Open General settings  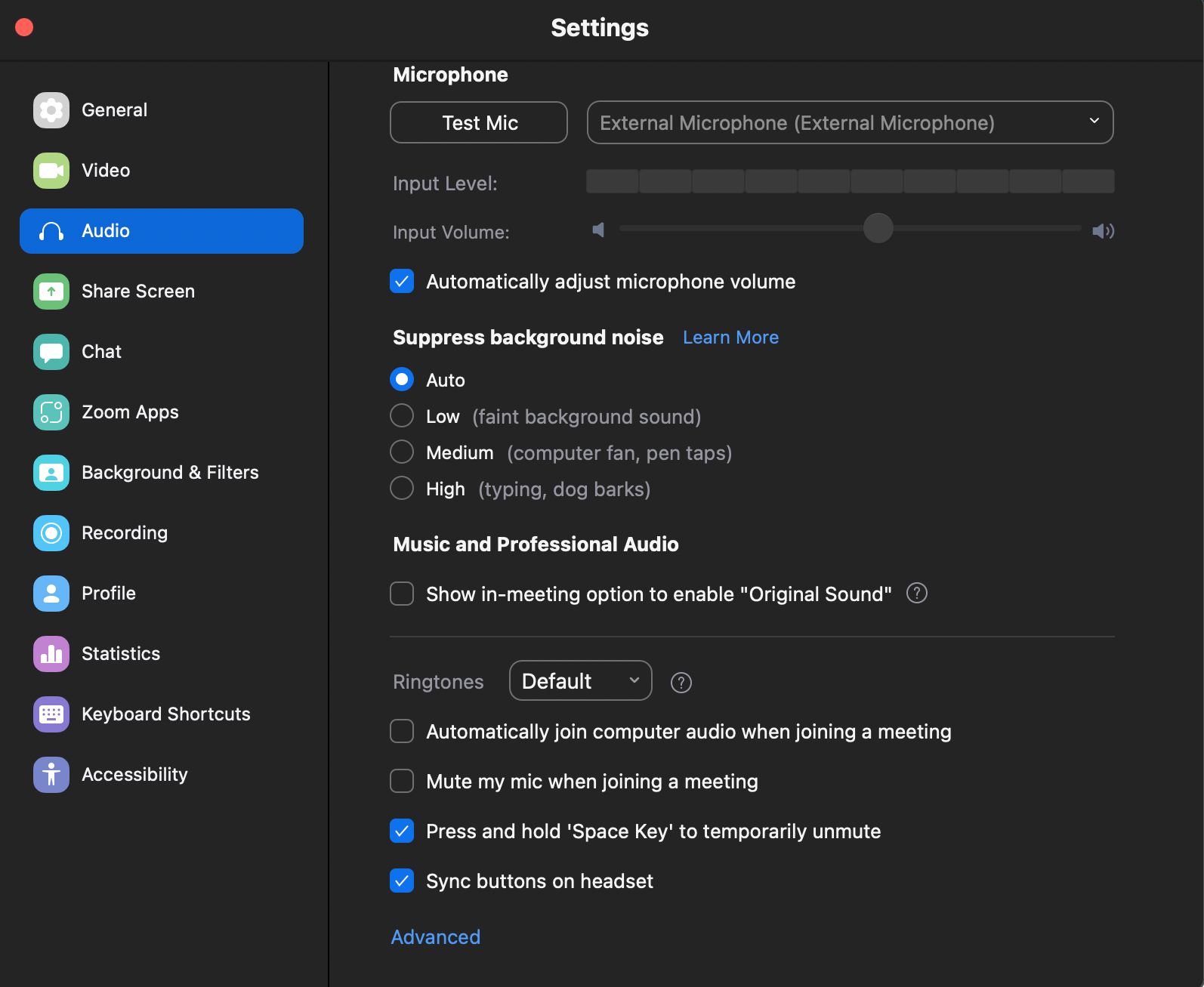coord(162,110)
